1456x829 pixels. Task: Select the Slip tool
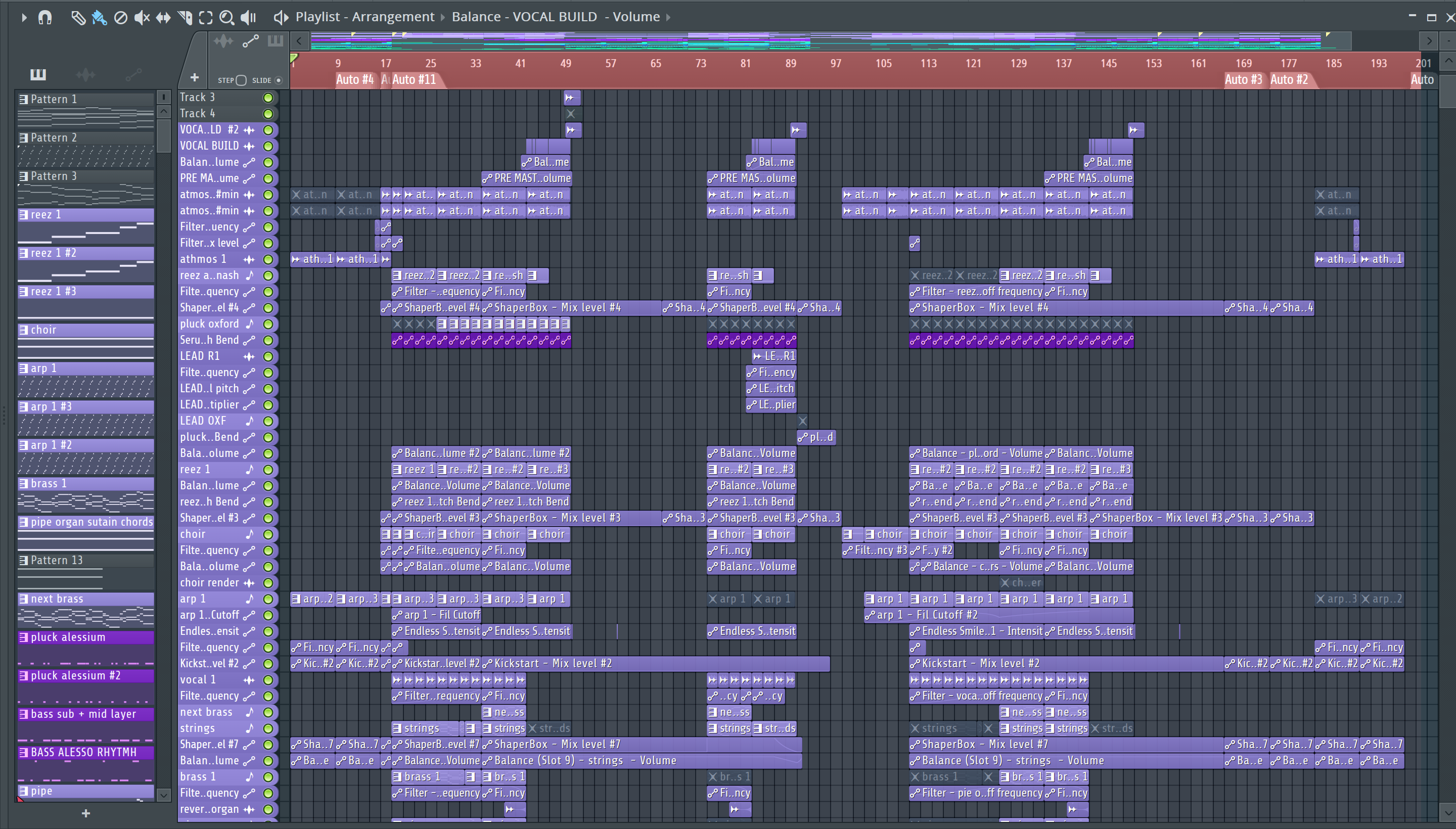163,18
